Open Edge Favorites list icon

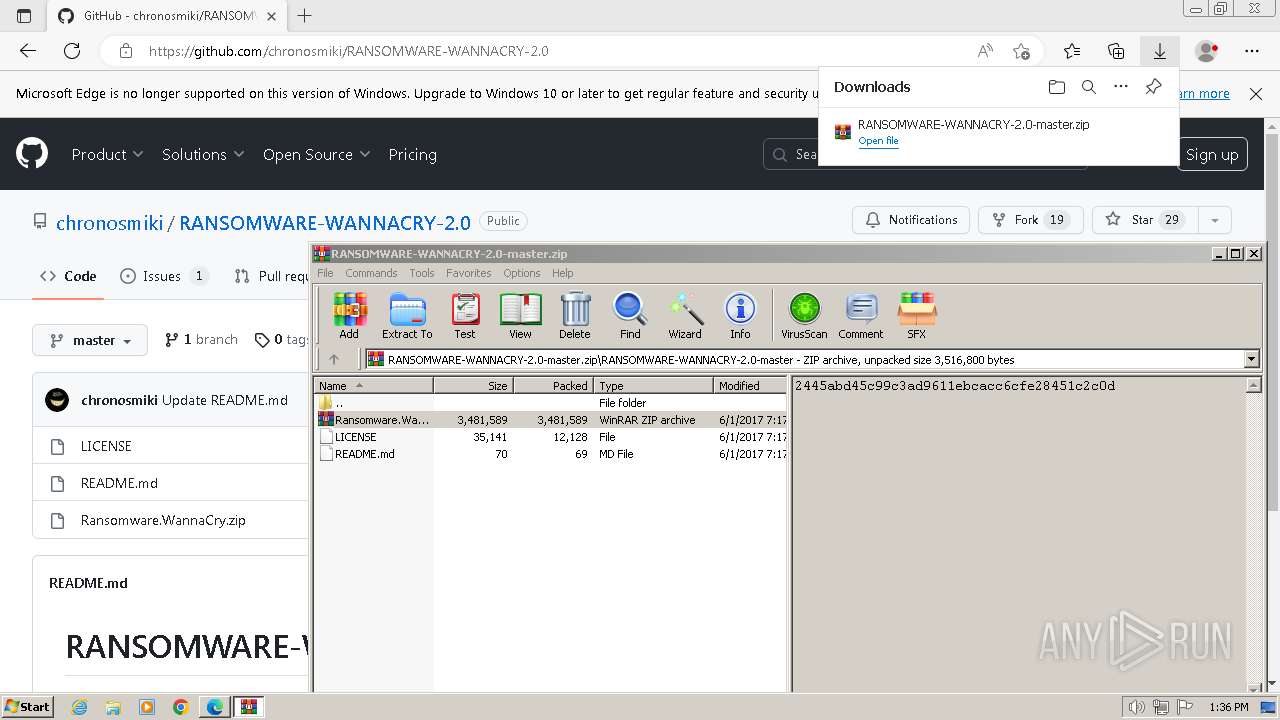(x=1072, y=51)
